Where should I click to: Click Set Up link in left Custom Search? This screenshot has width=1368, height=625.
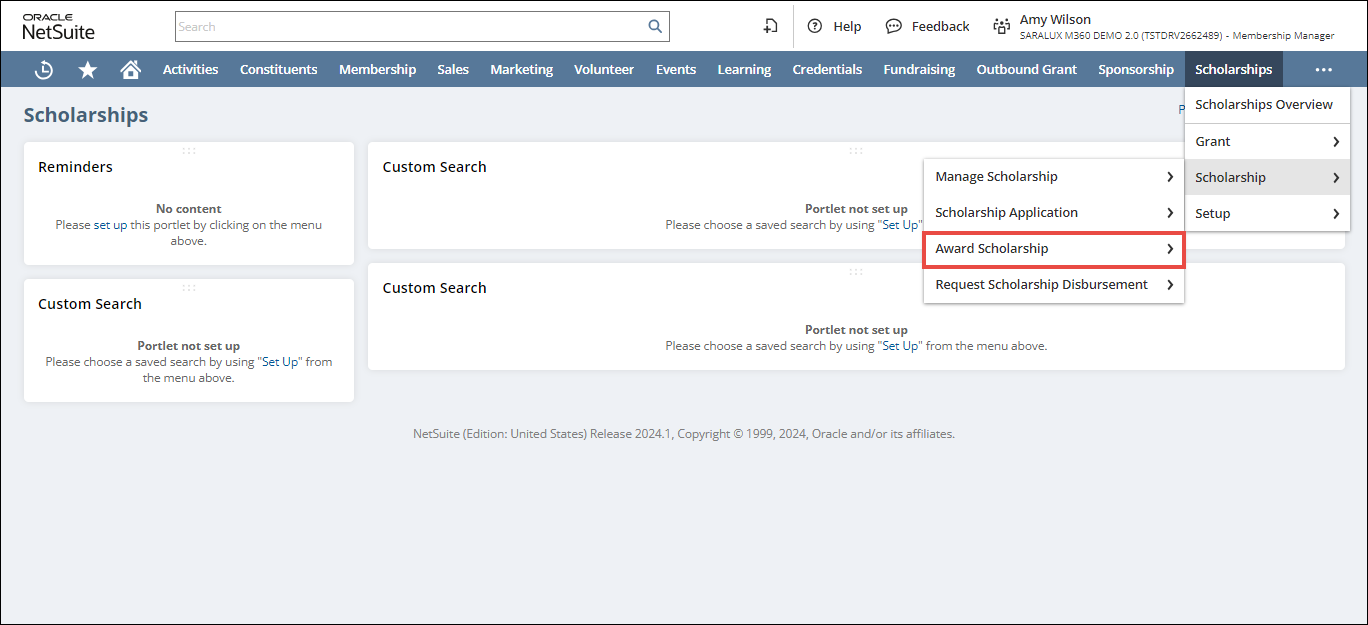point(281,362)
